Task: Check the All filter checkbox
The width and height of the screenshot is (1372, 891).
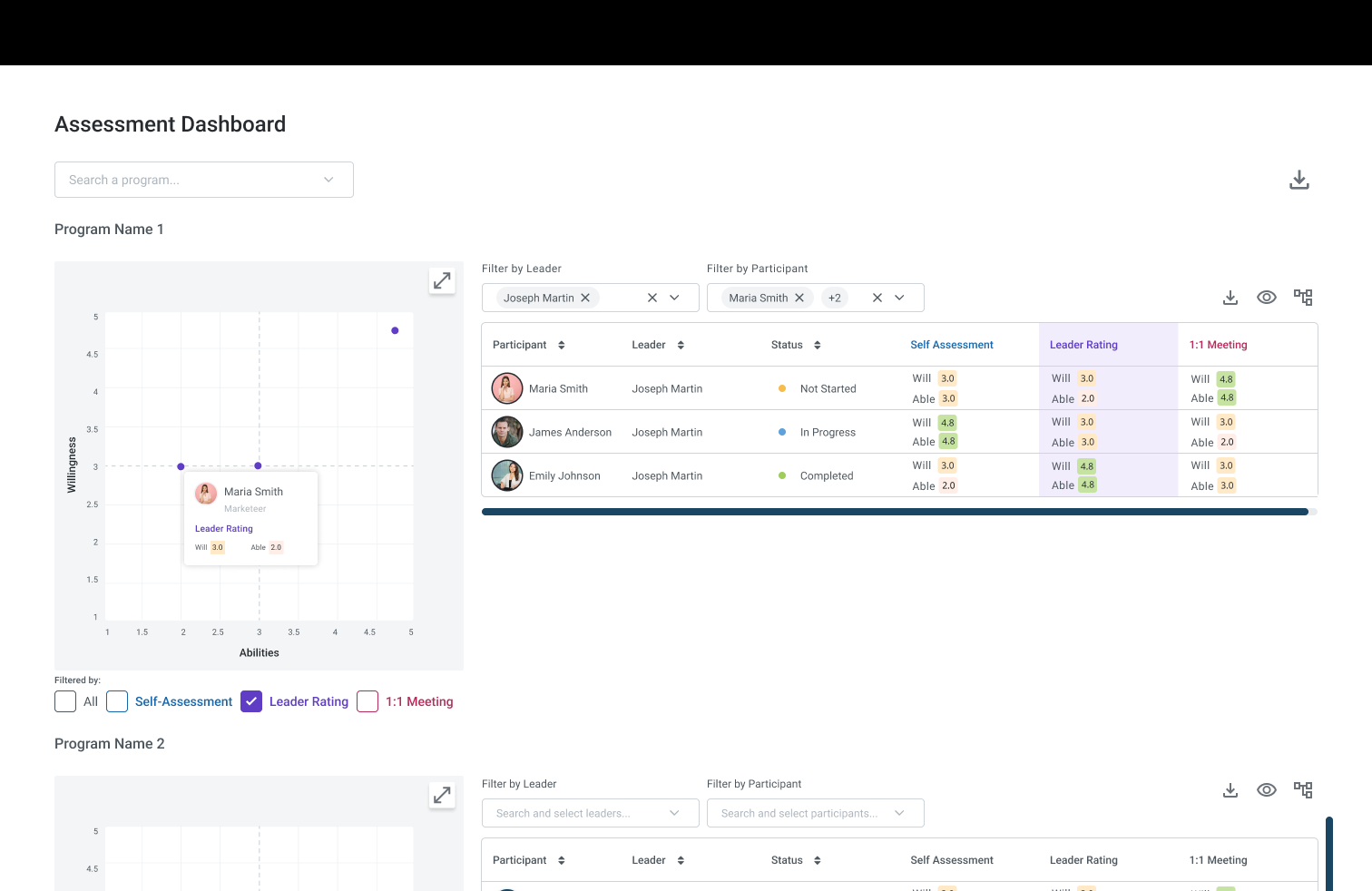Action: pos(65,701)
